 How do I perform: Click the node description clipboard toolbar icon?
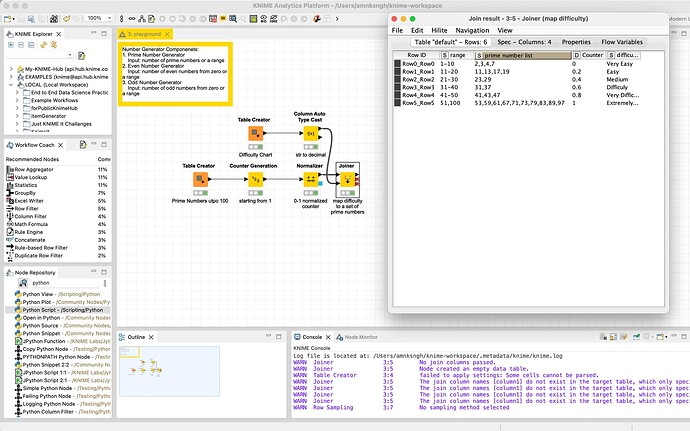click(x=152, y=18)
